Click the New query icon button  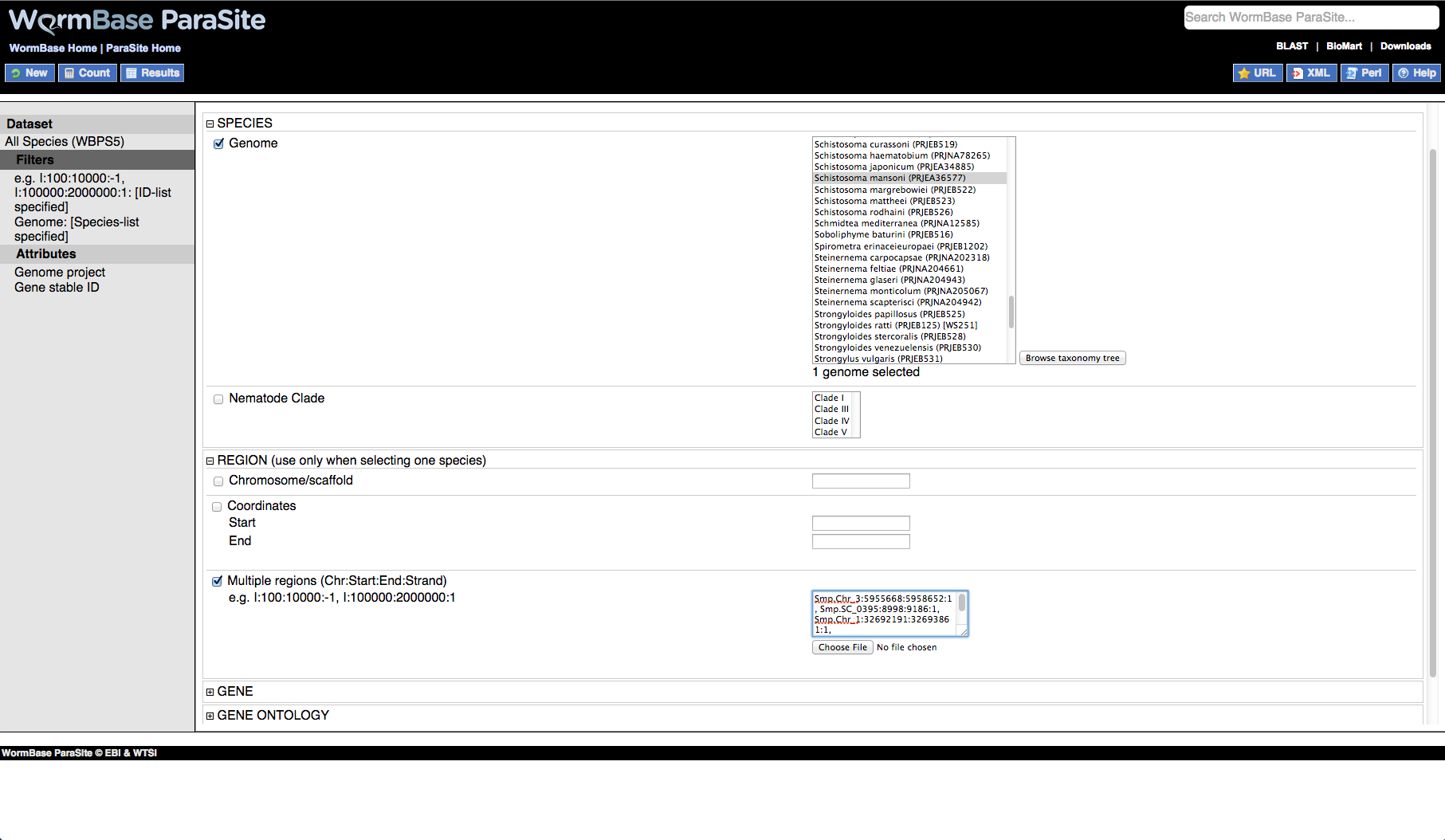click(x=29, y=73)
